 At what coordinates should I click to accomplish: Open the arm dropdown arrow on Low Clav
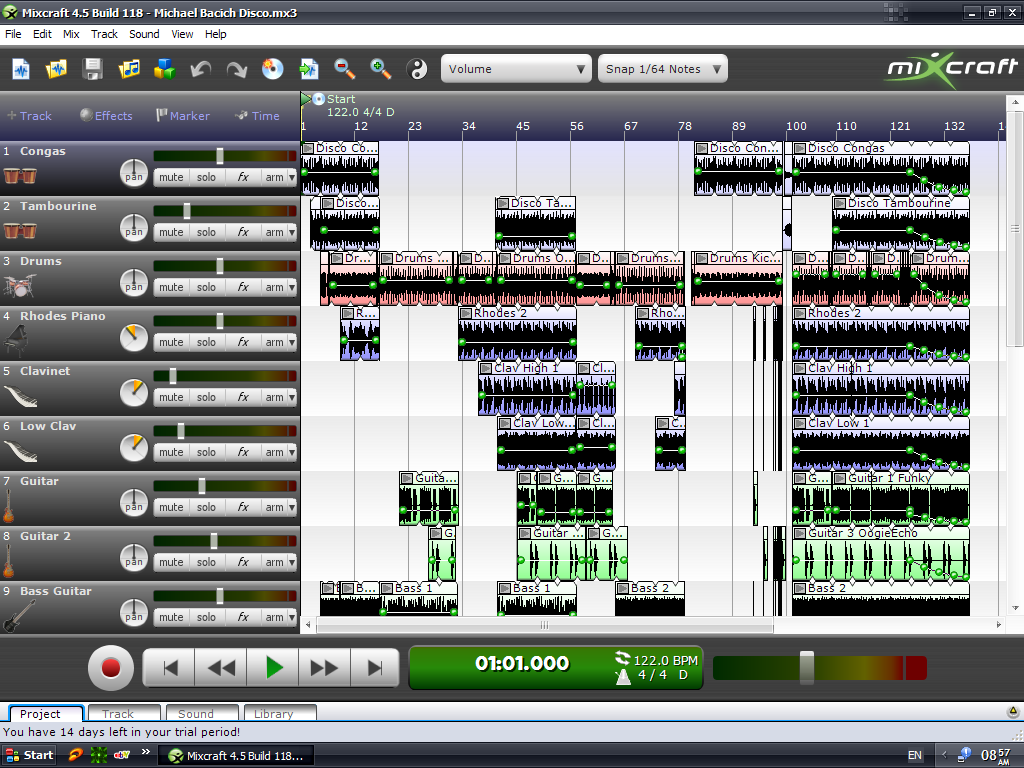click(x=292, y=451)
